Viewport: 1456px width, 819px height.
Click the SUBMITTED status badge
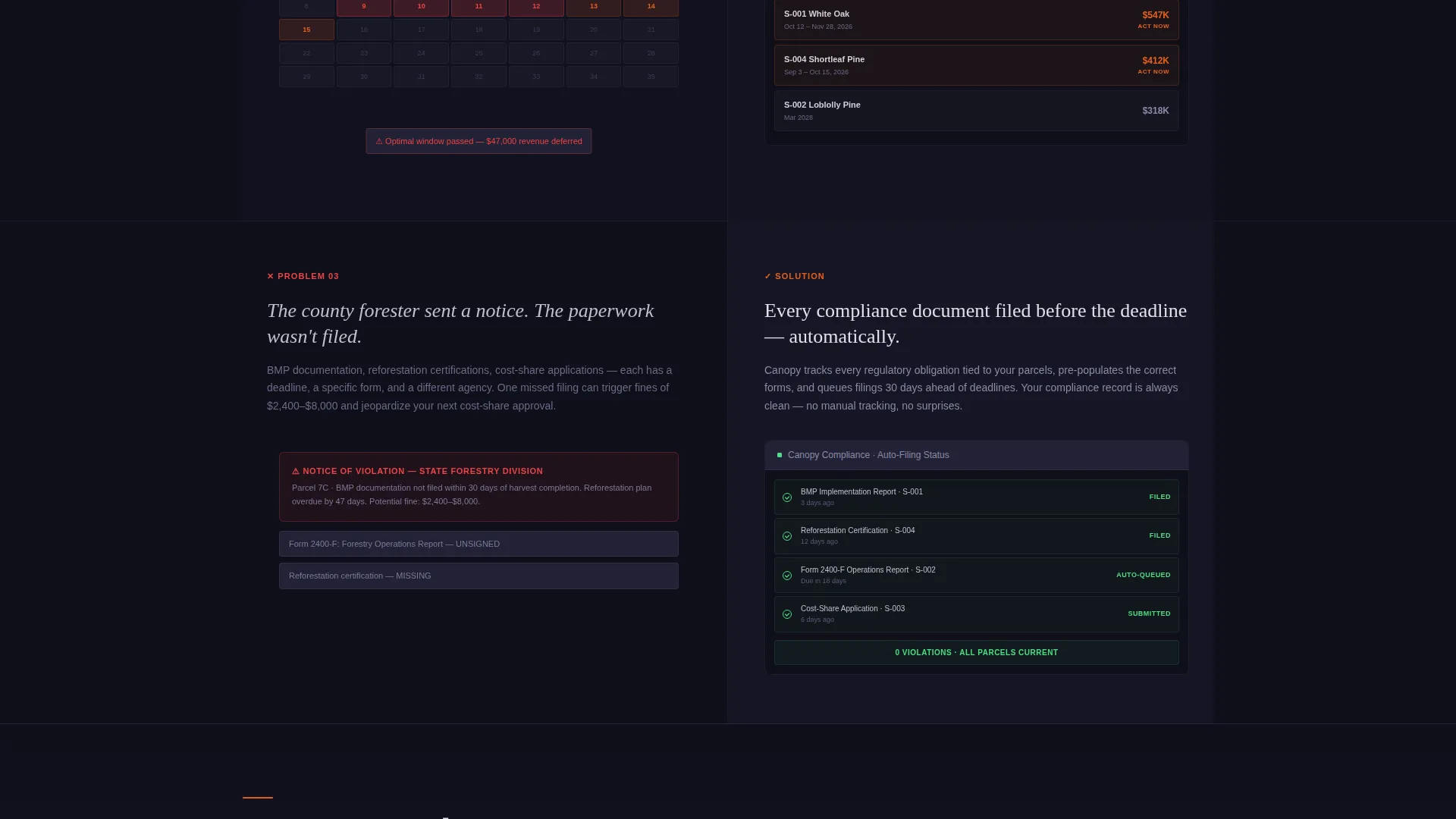[x=1149, y=614]
